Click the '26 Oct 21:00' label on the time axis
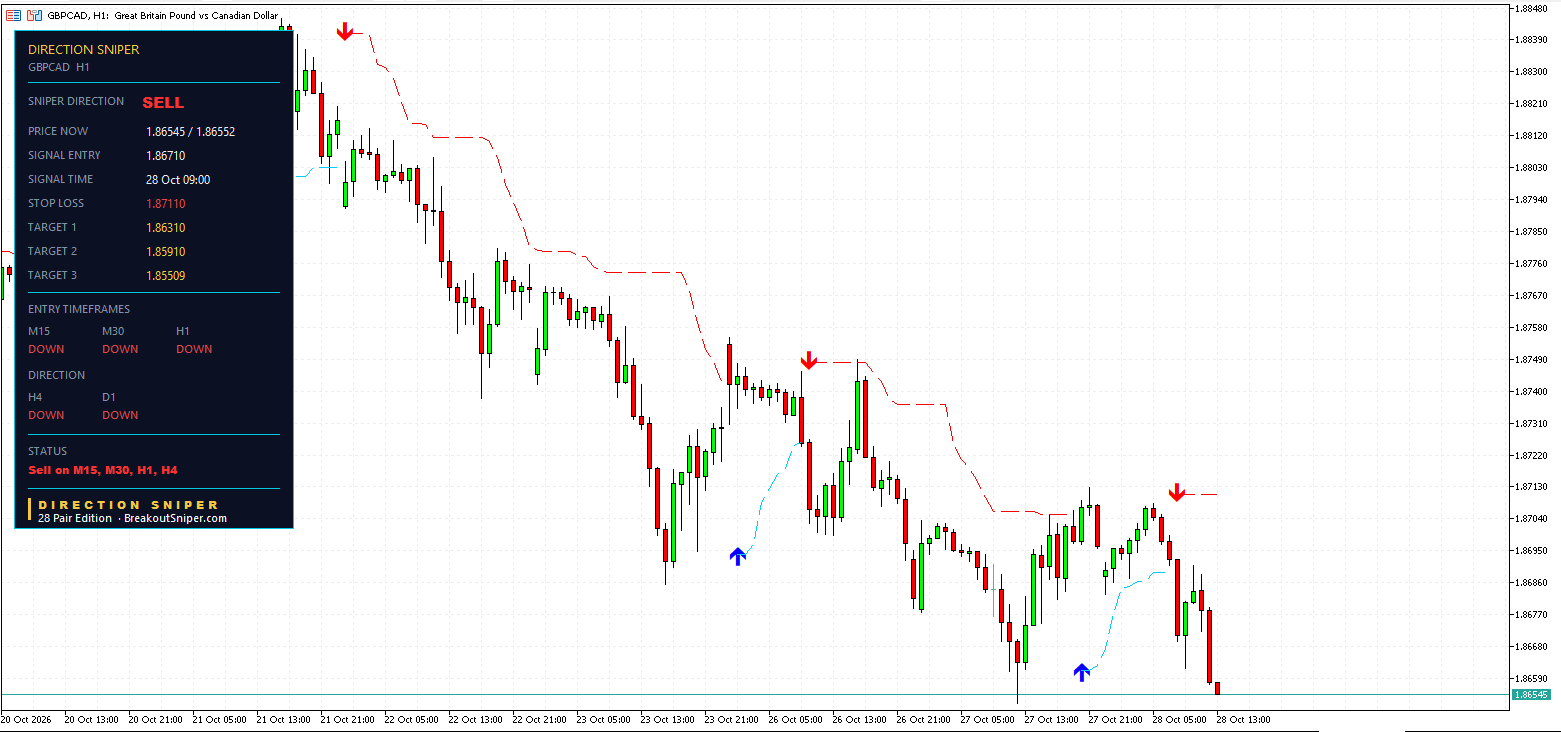 [x=924, y=719]
